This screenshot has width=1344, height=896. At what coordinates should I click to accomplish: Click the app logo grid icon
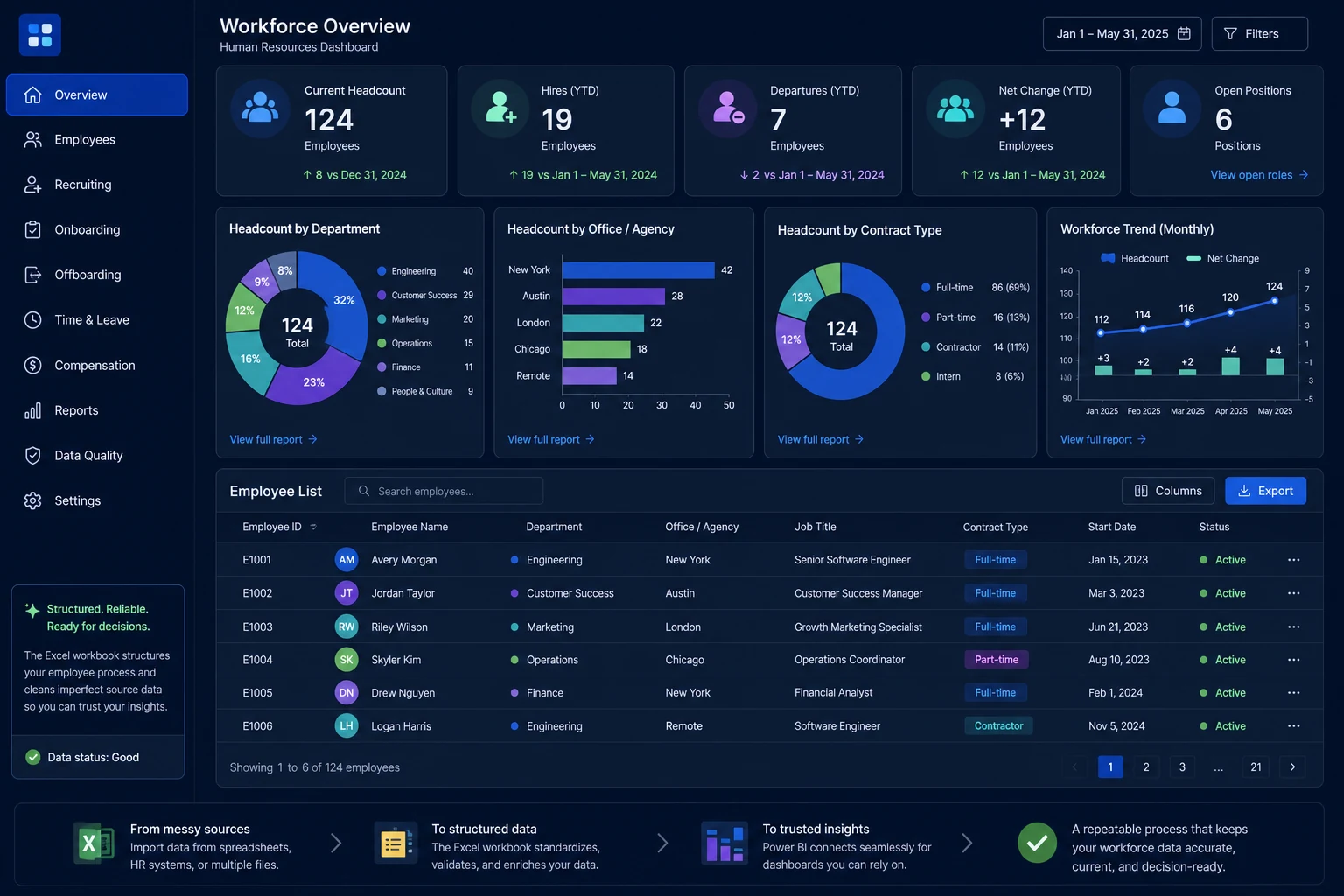pyautogui.click(x=40, y=35)
